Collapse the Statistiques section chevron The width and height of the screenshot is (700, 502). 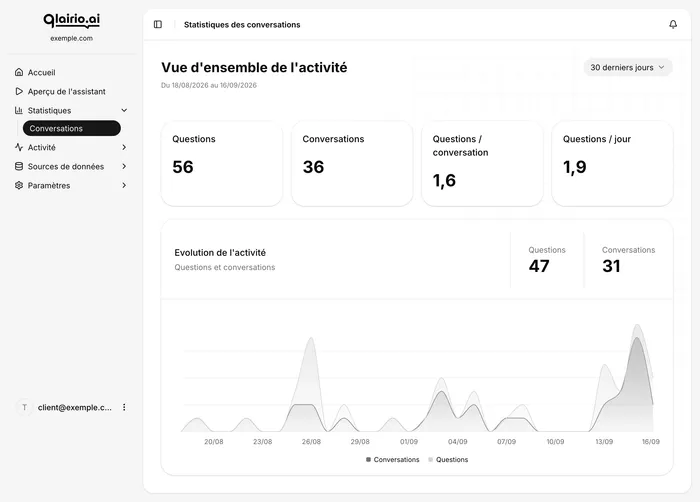point(124,110)
